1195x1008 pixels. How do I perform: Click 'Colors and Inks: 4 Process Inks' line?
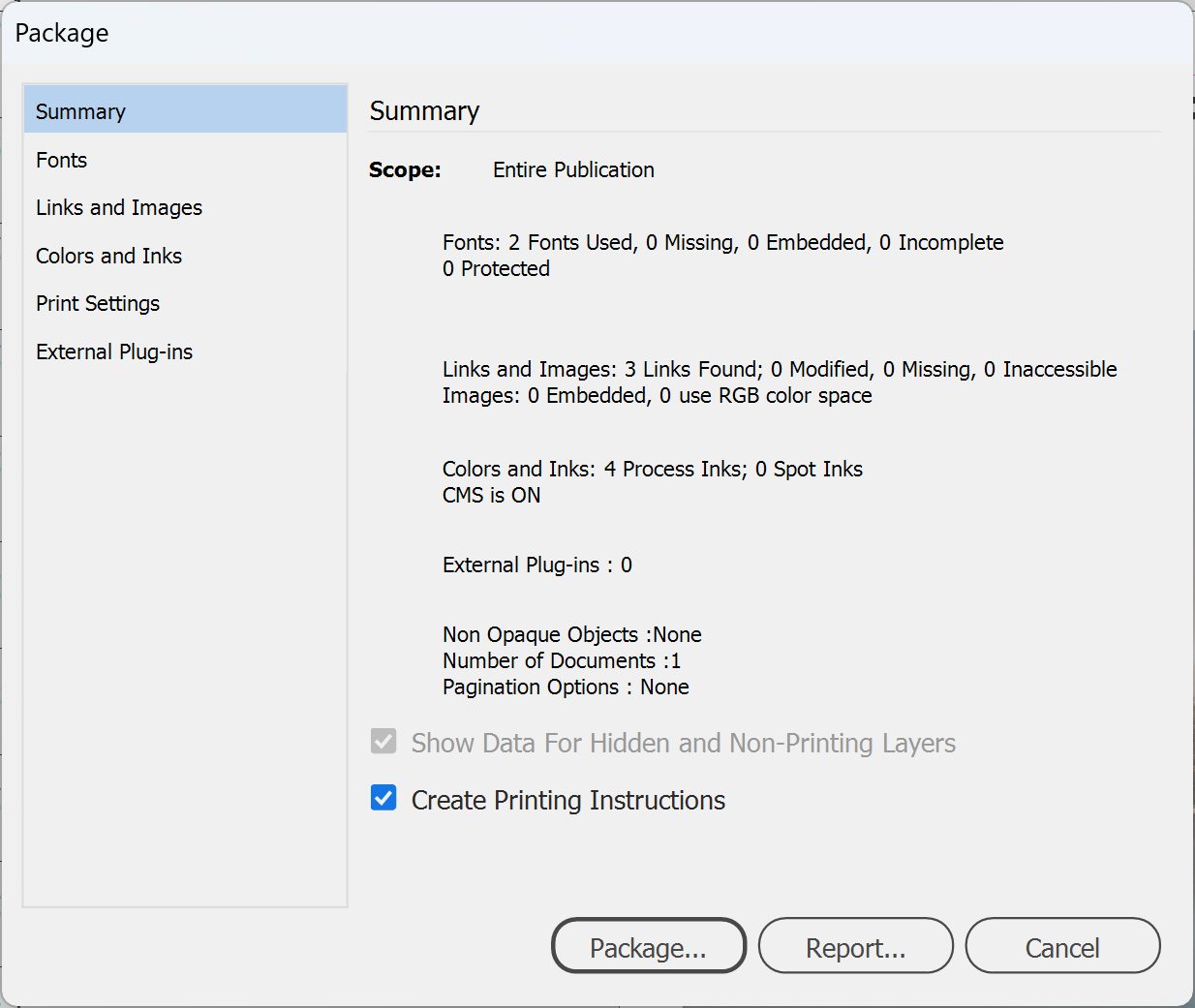tap(652, 469)
